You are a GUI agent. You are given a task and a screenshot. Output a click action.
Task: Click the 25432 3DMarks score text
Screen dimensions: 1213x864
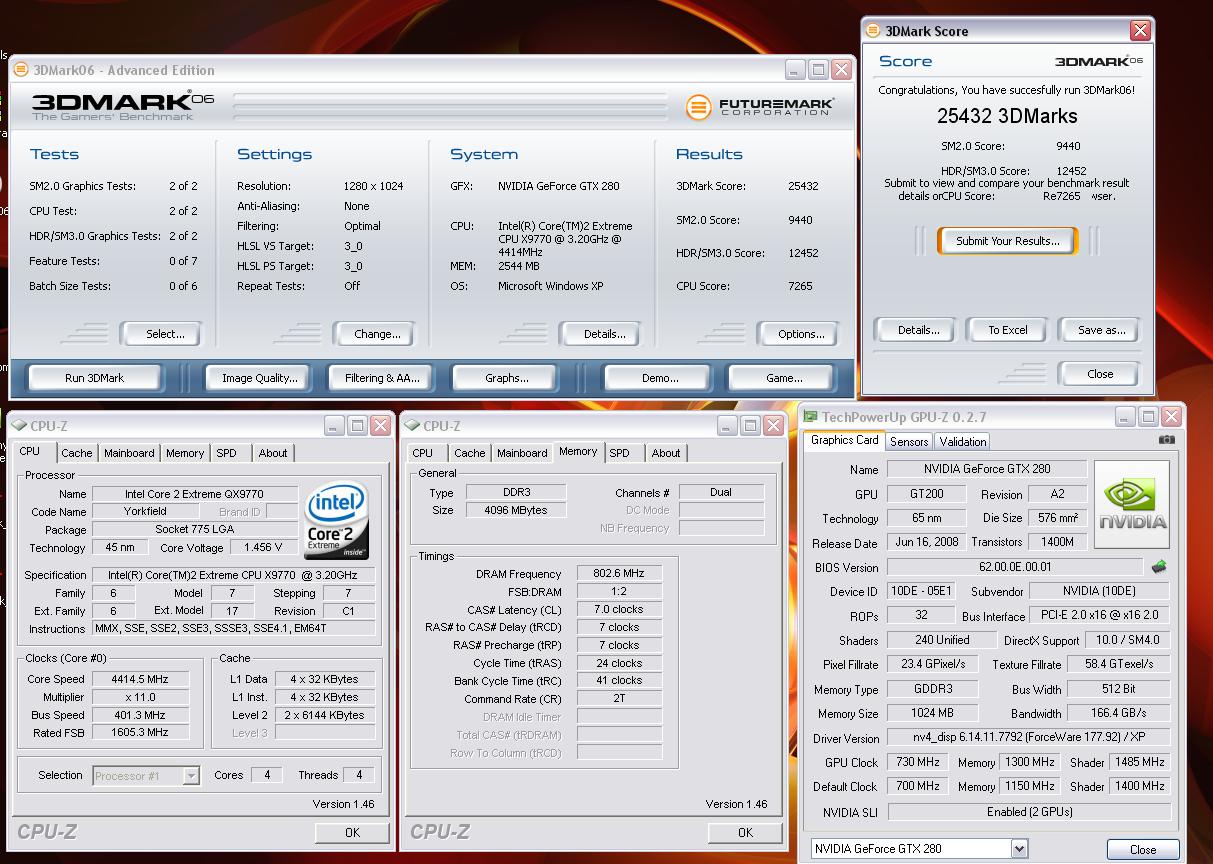pyautogui.click(x=1007, y=116)
